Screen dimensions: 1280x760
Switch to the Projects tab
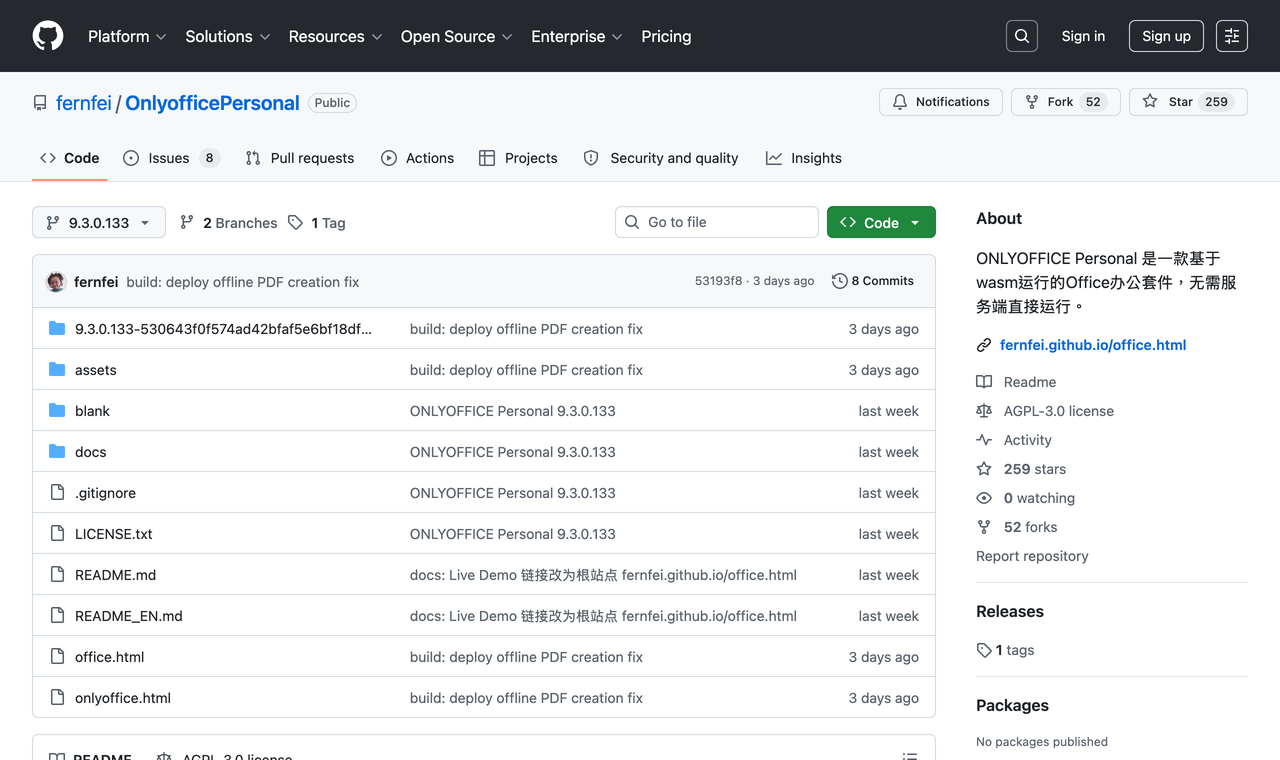[x=518, y=158]
